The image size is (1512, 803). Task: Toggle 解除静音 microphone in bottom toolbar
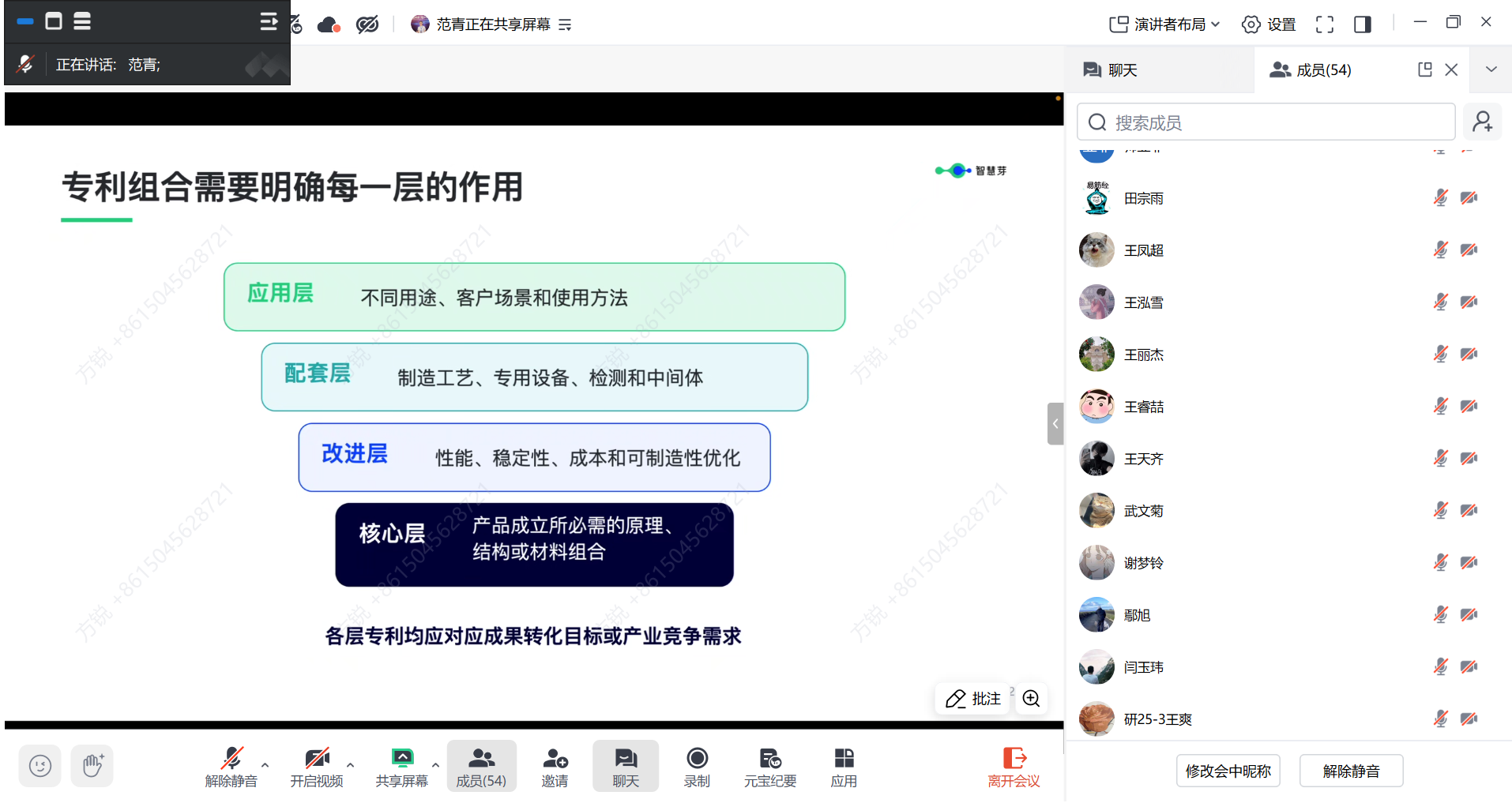[x=231, y=767]
